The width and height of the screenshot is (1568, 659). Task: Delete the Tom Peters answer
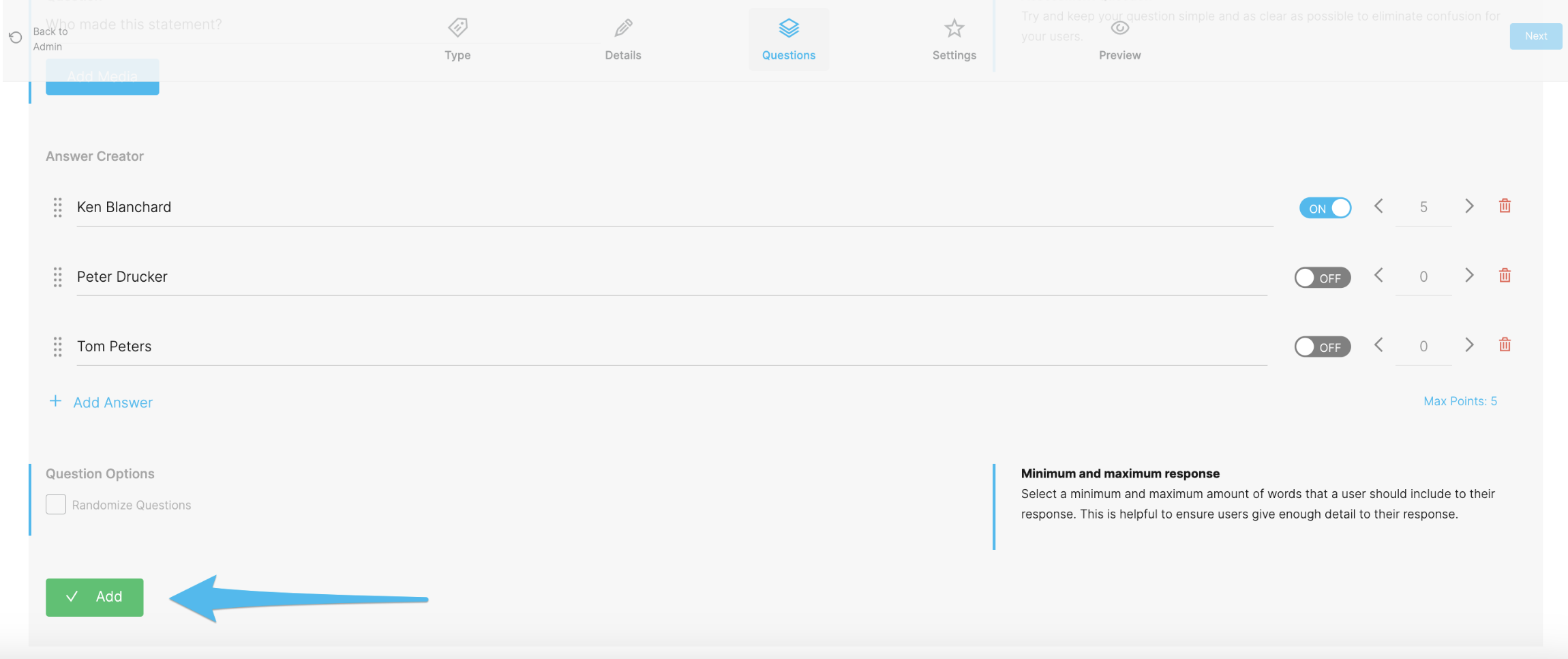tap(1505, 345)
